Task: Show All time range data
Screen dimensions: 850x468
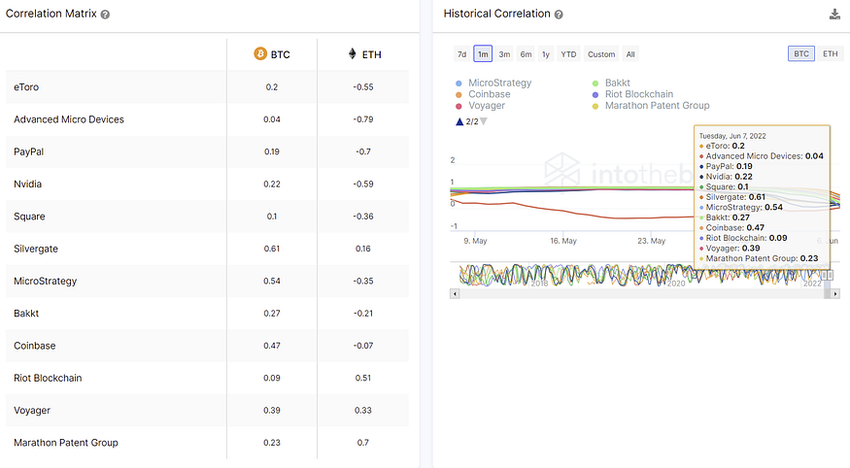Action: tap(630, 54)
